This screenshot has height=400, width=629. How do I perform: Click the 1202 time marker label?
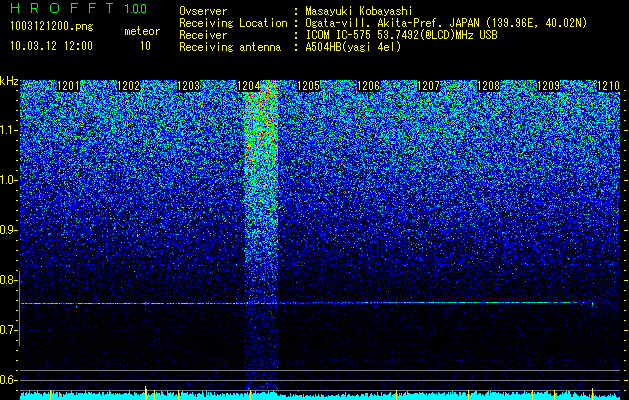(x=128, y=86)
